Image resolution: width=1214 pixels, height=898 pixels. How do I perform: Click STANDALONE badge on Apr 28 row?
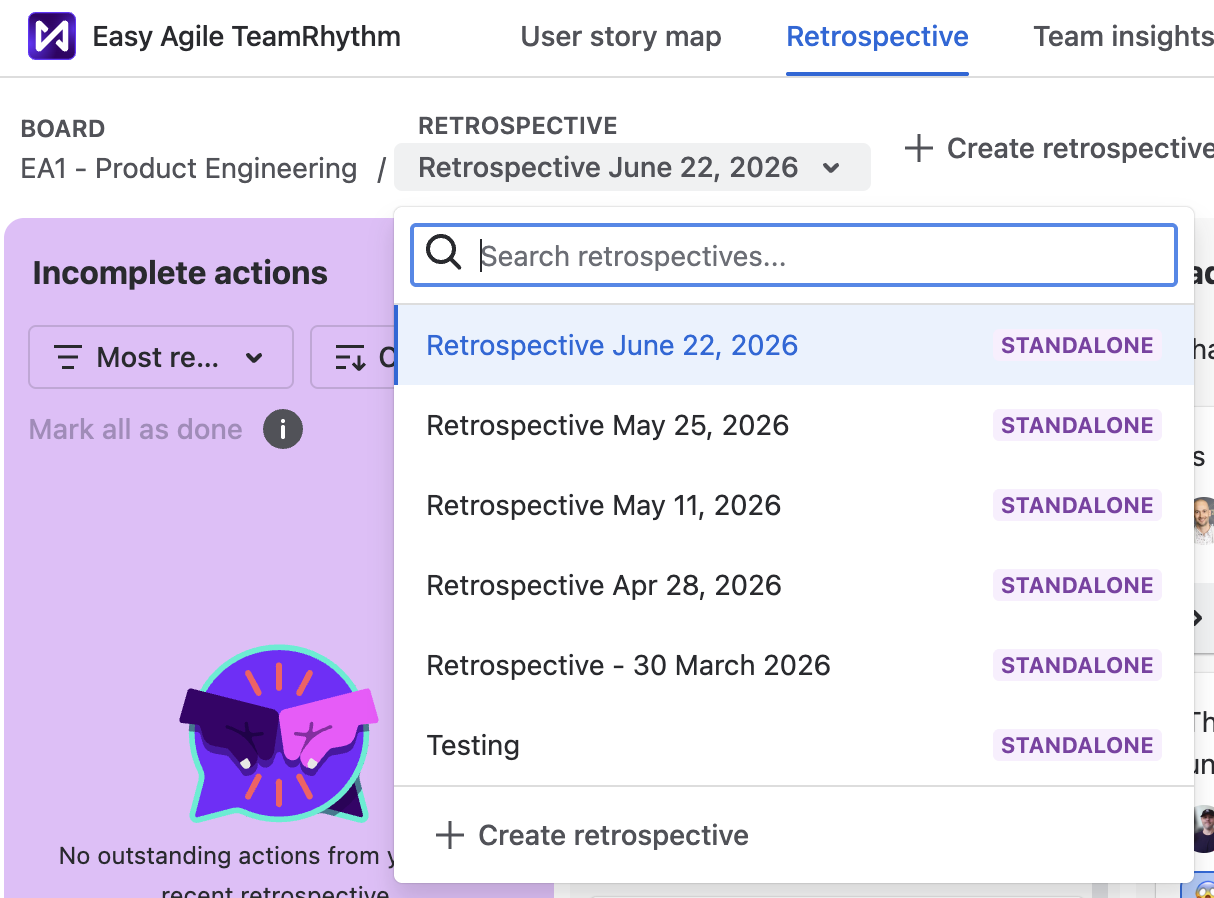click(1077, 585)
